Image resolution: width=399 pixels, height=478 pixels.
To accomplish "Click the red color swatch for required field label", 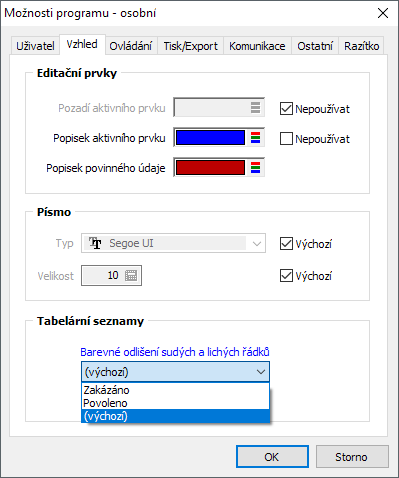I will pyautogui.click(x=210, y=167).
